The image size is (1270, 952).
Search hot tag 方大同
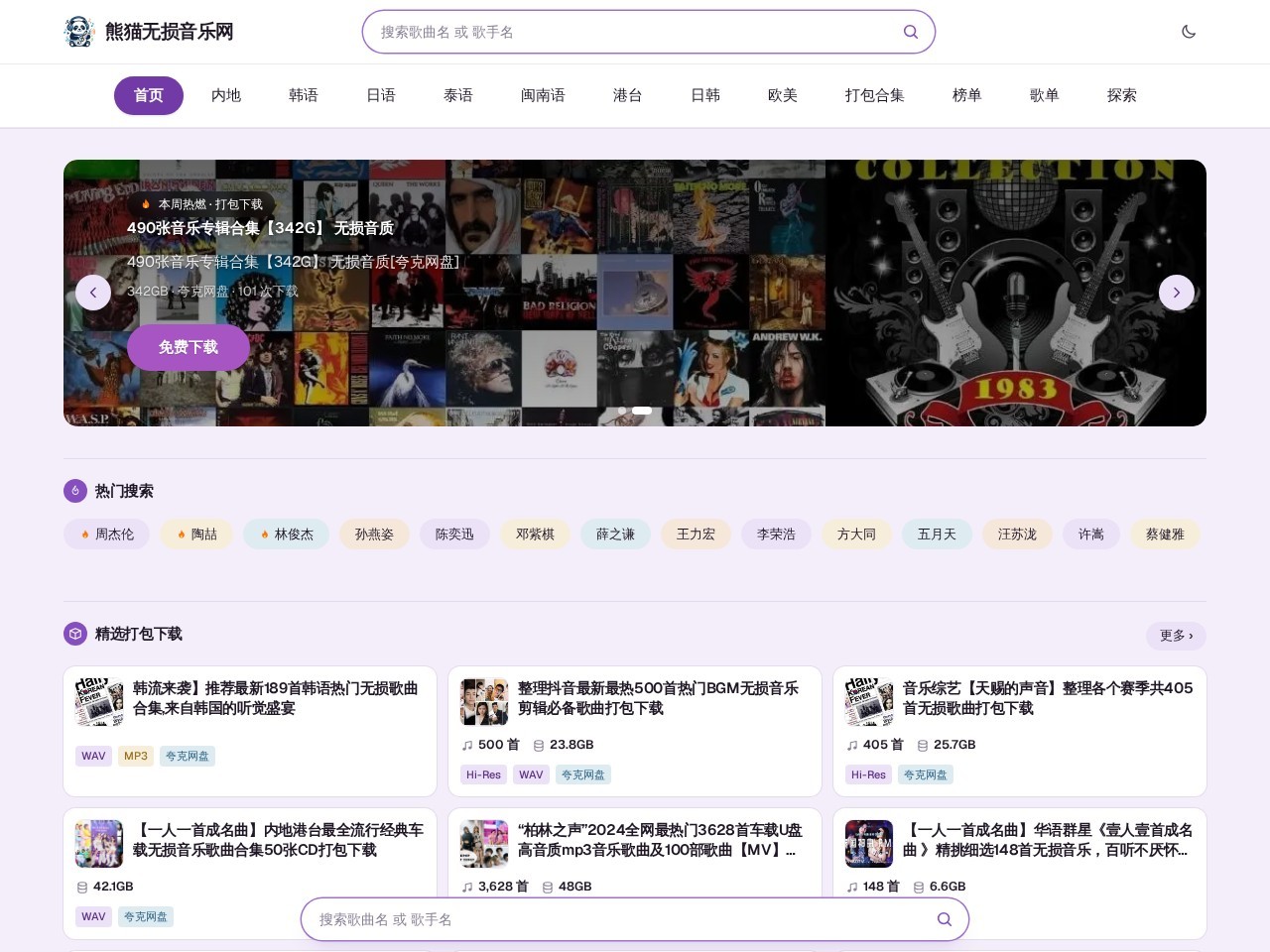coord(856,534)
